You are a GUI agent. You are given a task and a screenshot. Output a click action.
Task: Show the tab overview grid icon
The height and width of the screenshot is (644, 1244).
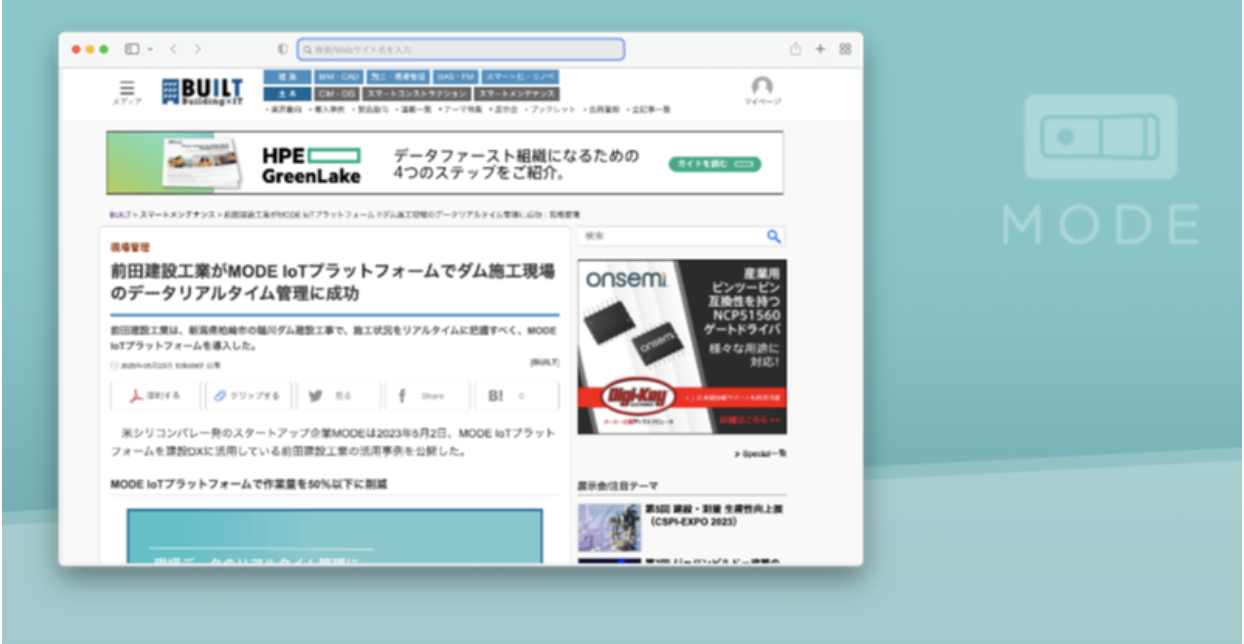point(845,49)
